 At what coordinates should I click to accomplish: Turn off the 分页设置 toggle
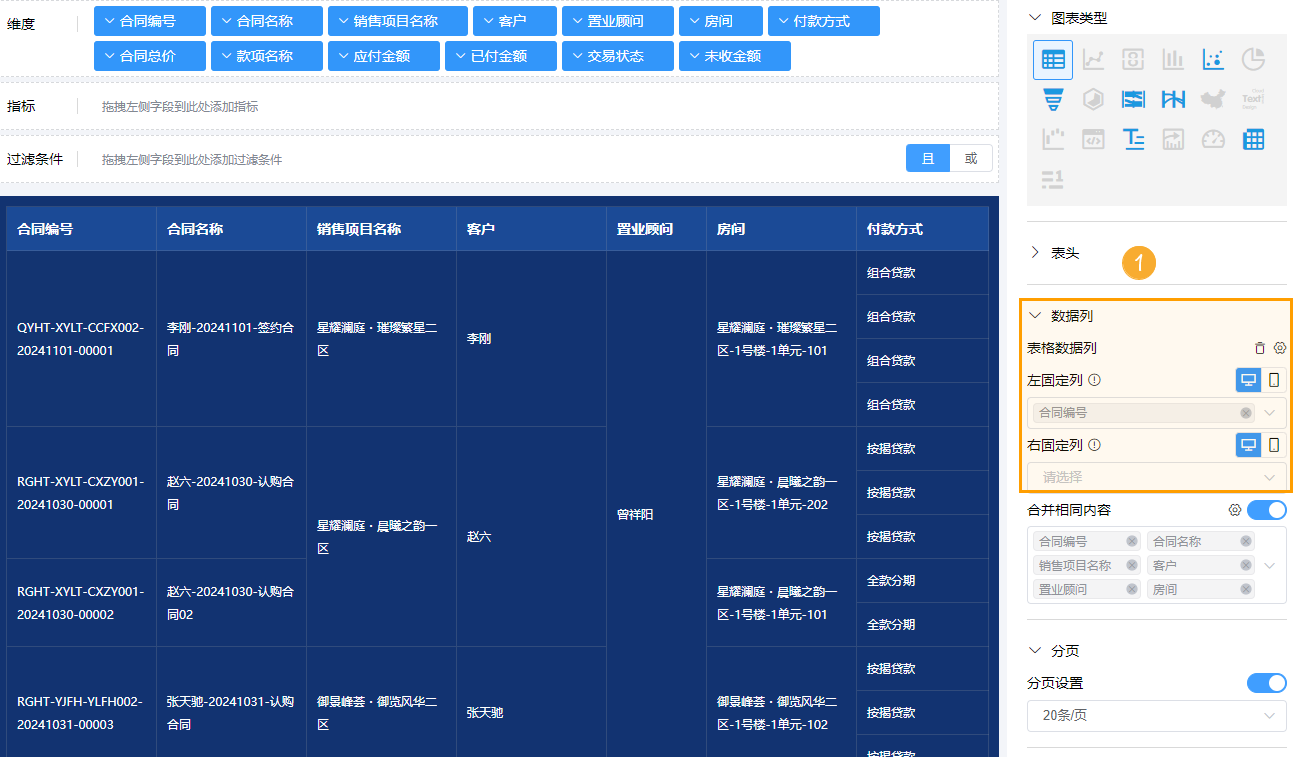click(1266, 682)
